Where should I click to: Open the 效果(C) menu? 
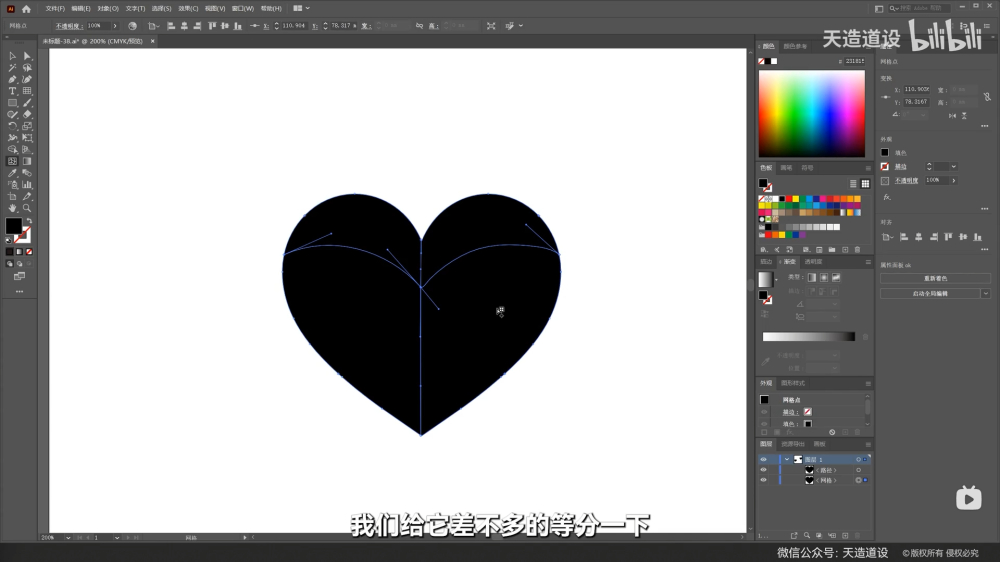188,9
